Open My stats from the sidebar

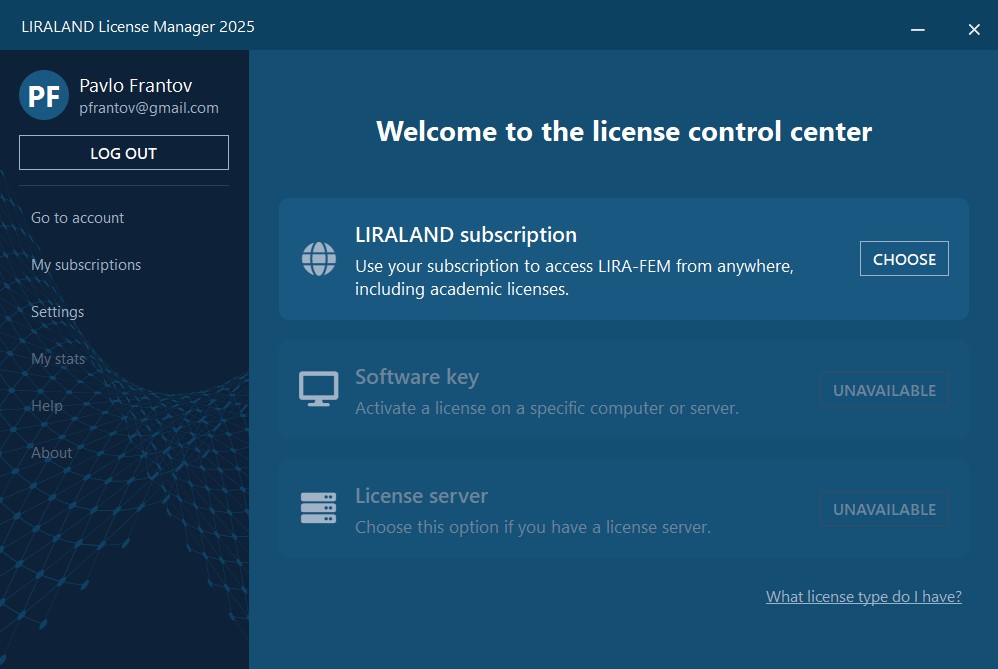coord(58,359)
